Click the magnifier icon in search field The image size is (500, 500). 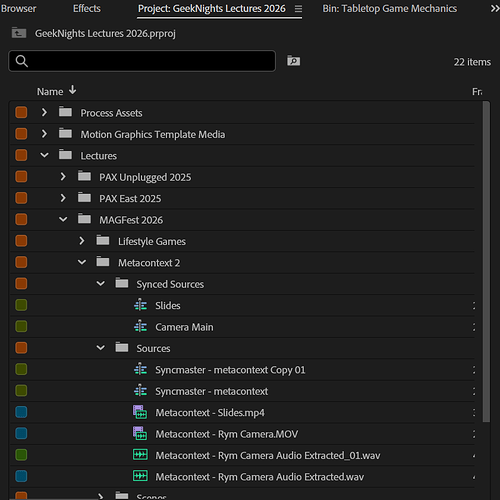pos(22,61)
